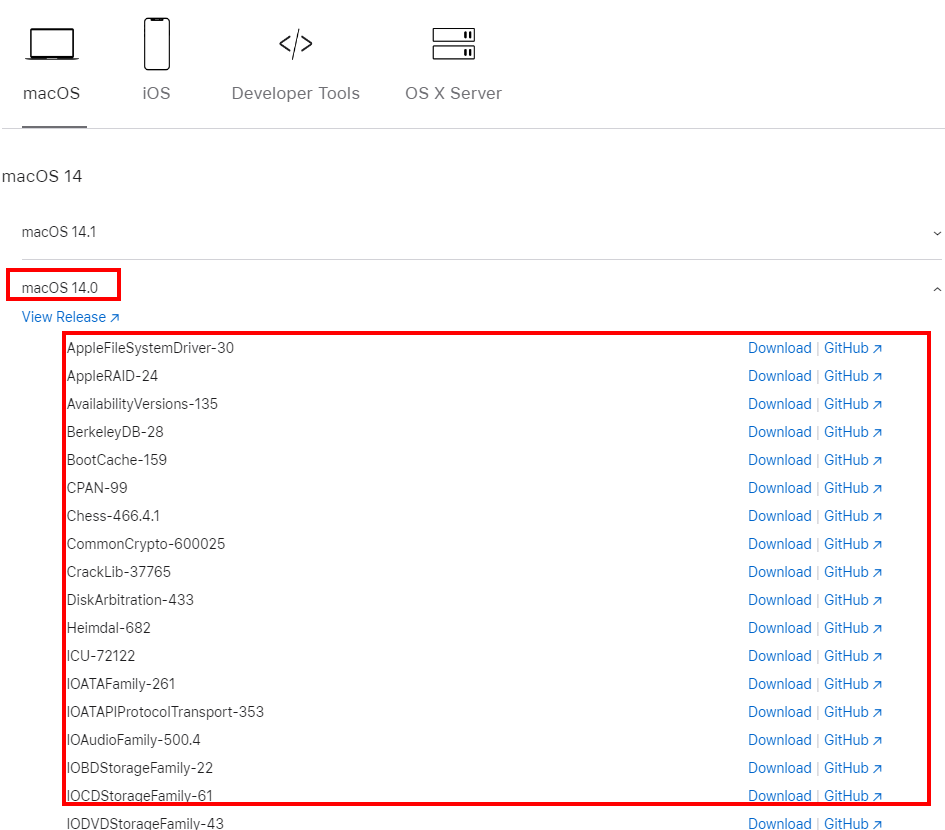
Task: Open GitHub for IOATAPIProtocolTransport-353
Action: tap(853, 712)
